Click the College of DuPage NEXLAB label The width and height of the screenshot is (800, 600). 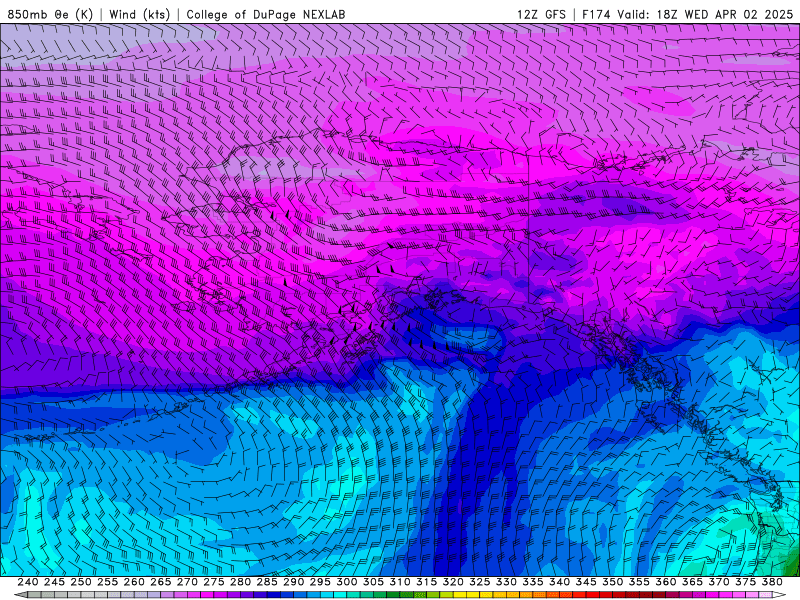coord(266,14)
